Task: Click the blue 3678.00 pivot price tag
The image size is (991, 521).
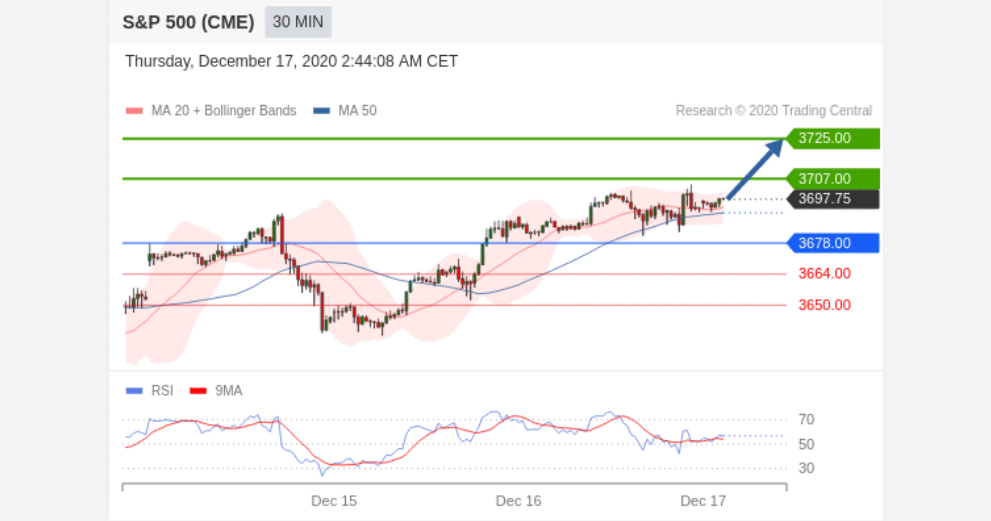Action: tap(833, 243)
